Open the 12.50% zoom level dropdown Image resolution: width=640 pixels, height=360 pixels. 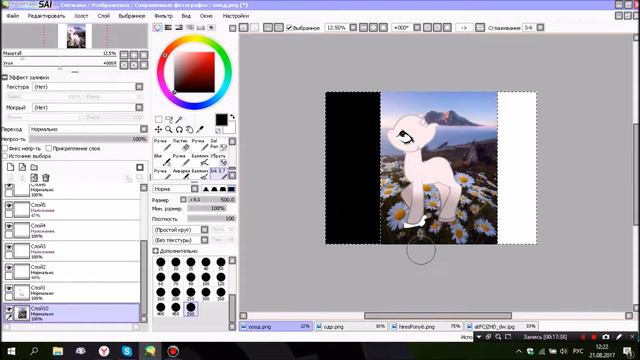pyautogui.click(x=353, y=27)
